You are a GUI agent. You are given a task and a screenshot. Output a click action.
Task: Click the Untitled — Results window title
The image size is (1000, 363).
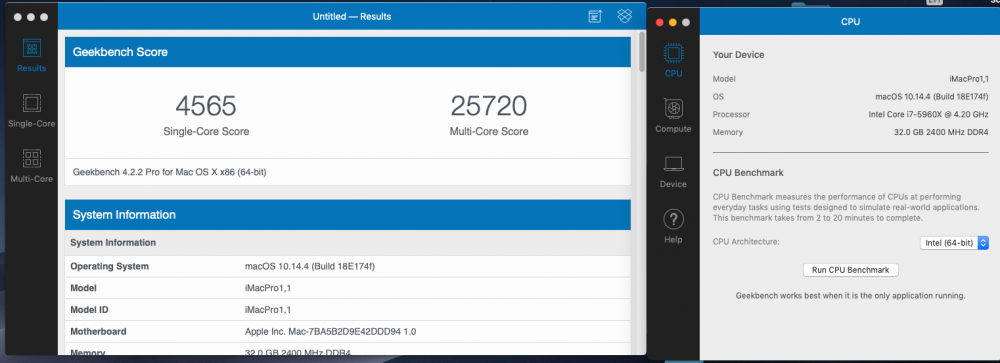click(x=351, y=17)
